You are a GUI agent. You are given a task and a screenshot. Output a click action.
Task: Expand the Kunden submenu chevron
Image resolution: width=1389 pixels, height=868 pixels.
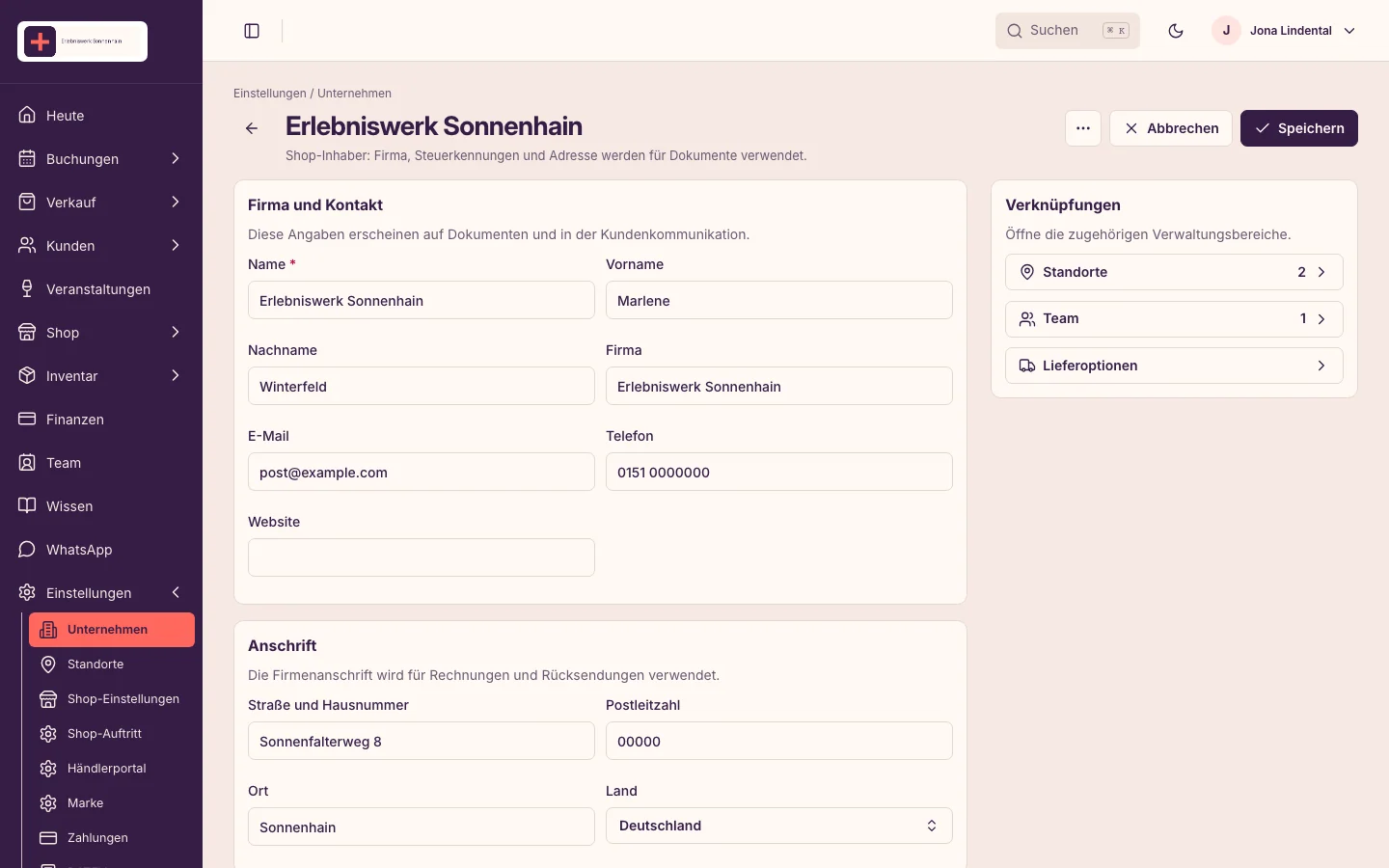pyautogui.click(x=176, y=245)
